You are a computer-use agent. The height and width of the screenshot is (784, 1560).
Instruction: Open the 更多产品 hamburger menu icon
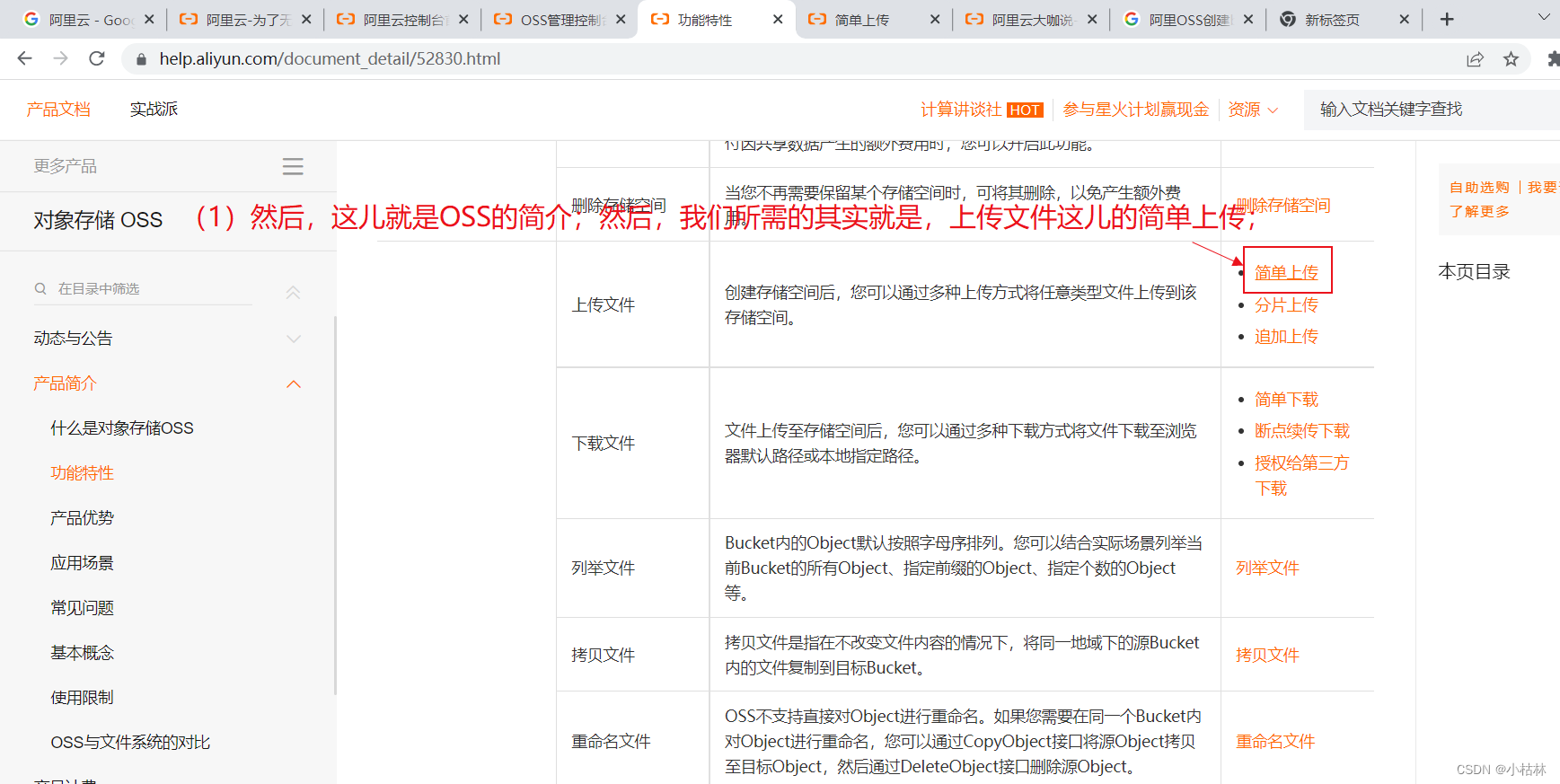[x=293, y=166]
